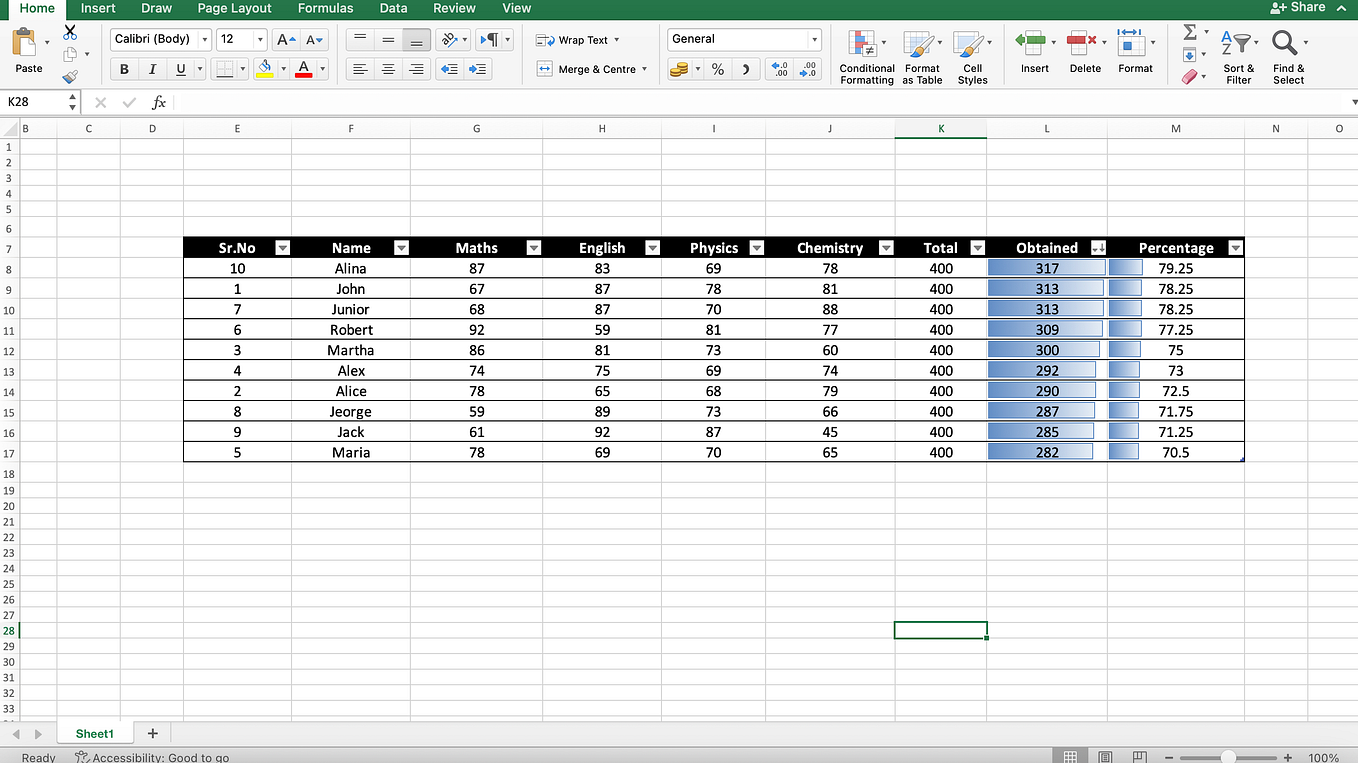Viewport: 1358px width, 763px height.
Task: Toggle bold formatting
Action: point(123,70)
